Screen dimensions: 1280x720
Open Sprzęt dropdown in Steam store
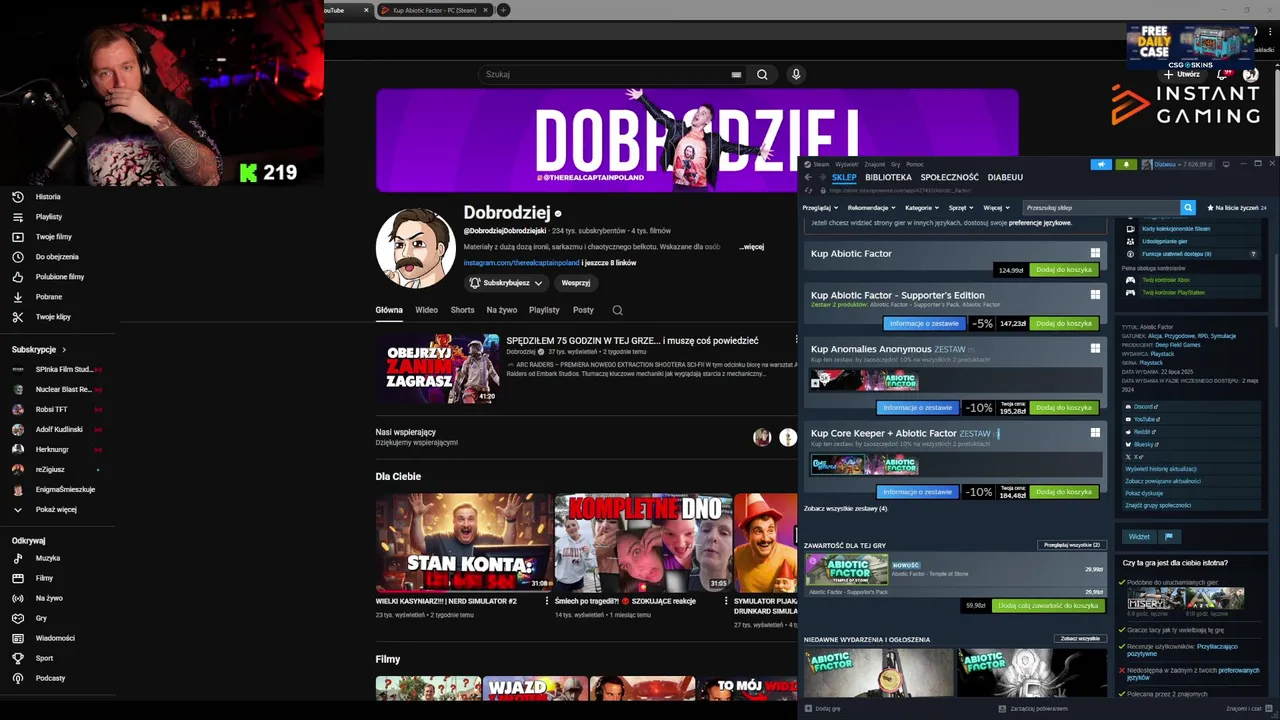(x=961, y=208)
